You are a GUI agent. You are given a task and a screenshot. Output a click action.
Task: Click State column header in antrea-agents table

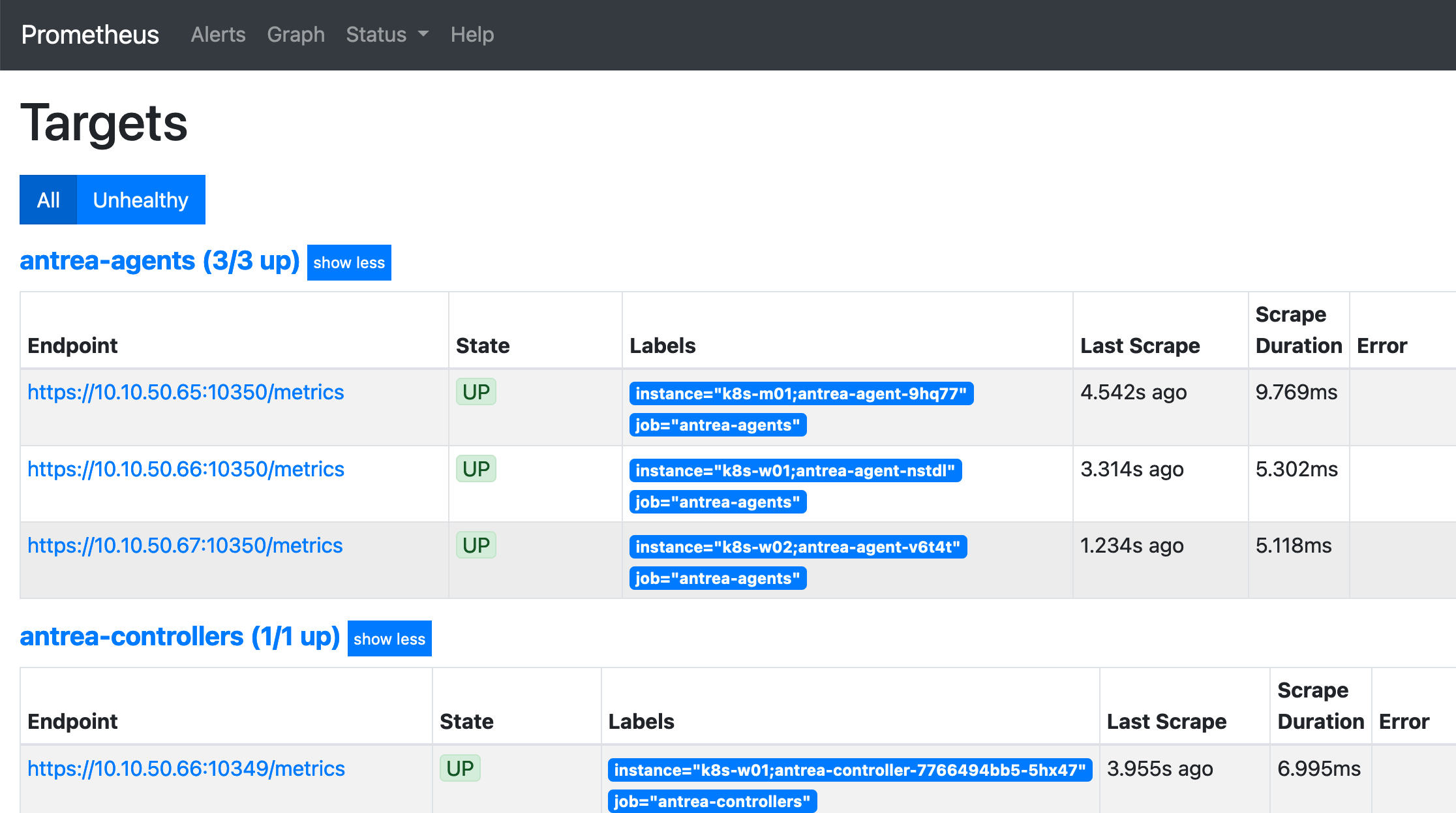tap(483, 345)
